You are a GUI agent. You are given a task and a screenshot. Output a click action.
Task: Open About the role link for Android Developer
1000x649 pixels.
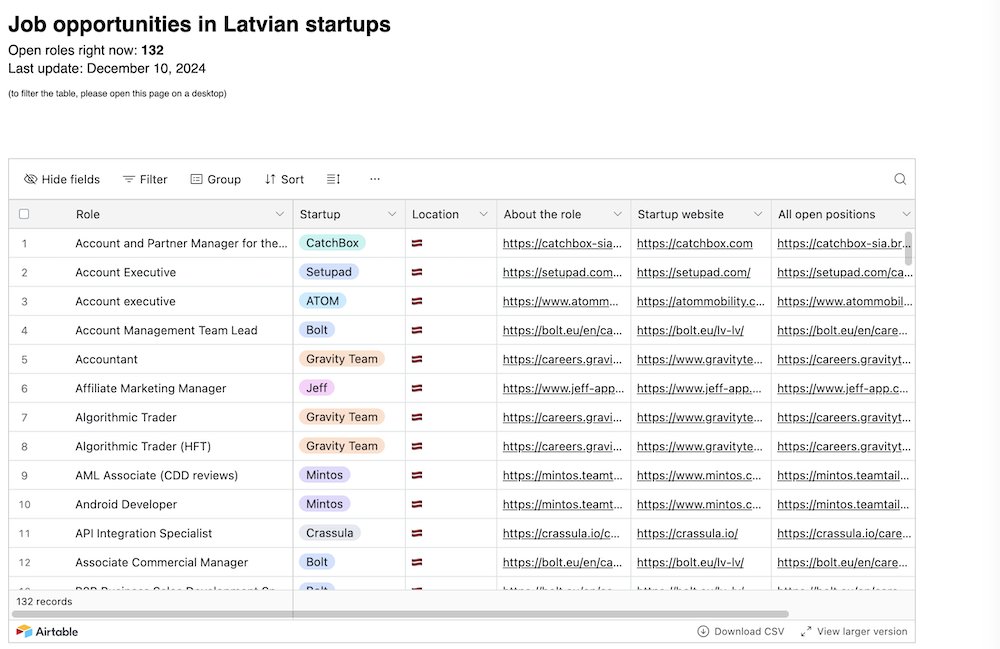(562, 504)
